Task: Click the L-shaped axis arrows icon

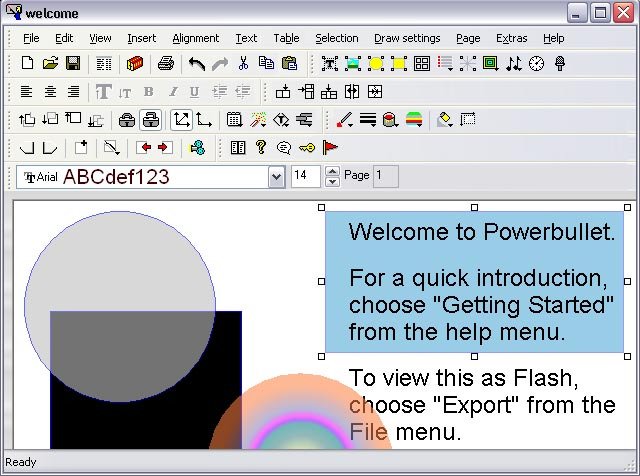Action: [x=204, y=120]
